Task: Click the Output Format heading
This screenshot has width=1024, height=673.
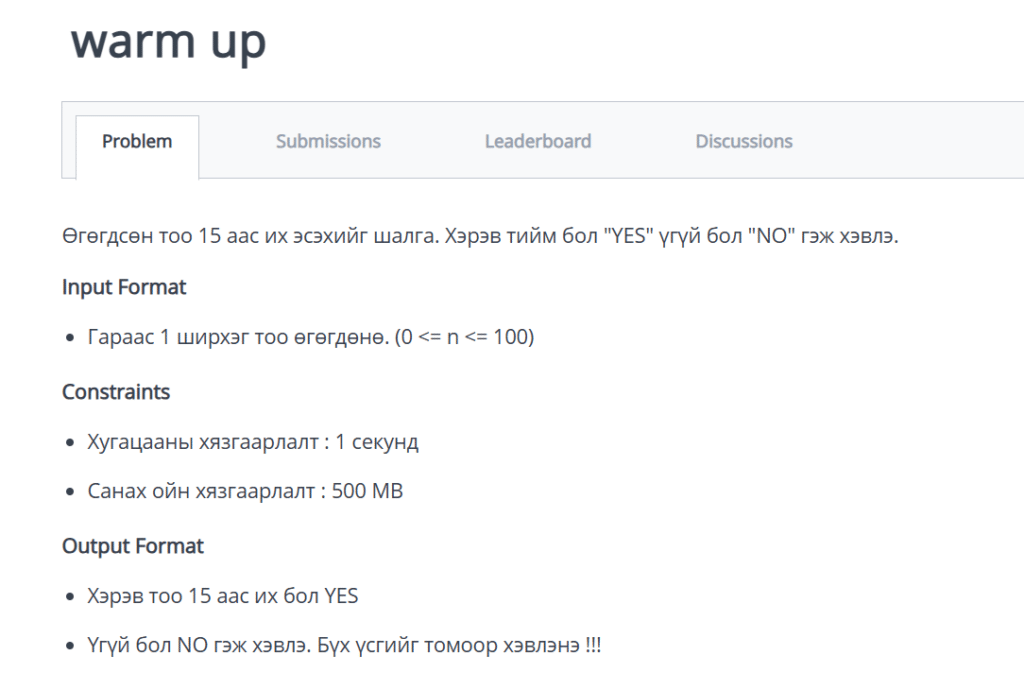Action: coord(133,546)
